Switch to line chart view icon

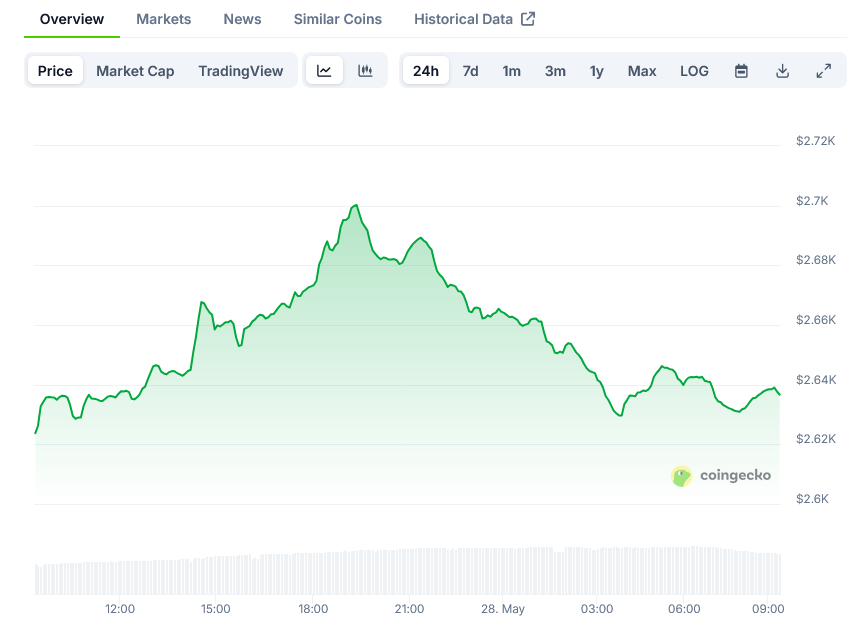pyautogui.click(x=324, y=71)
